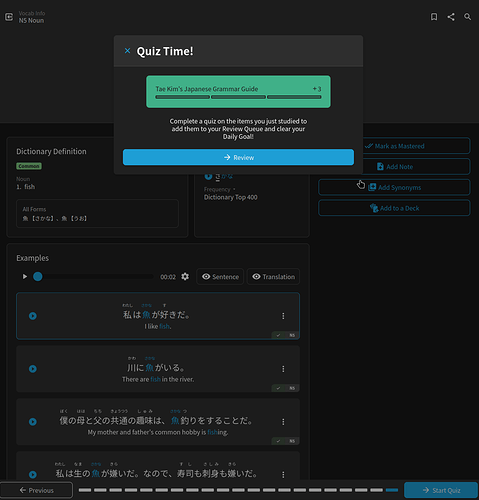Image resolution: width=479 pixels, height=500 pixels.
Task: Click Add to a Deck button
Action: pos(394,208)
